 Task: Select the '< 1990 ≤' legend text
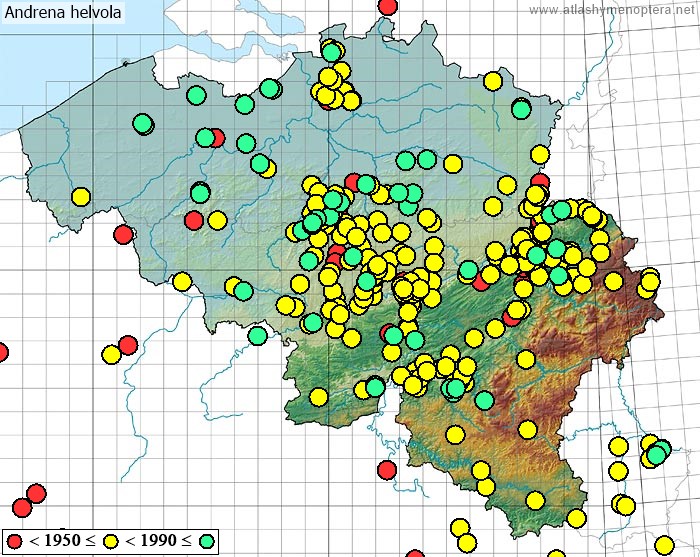pos(158,540)
